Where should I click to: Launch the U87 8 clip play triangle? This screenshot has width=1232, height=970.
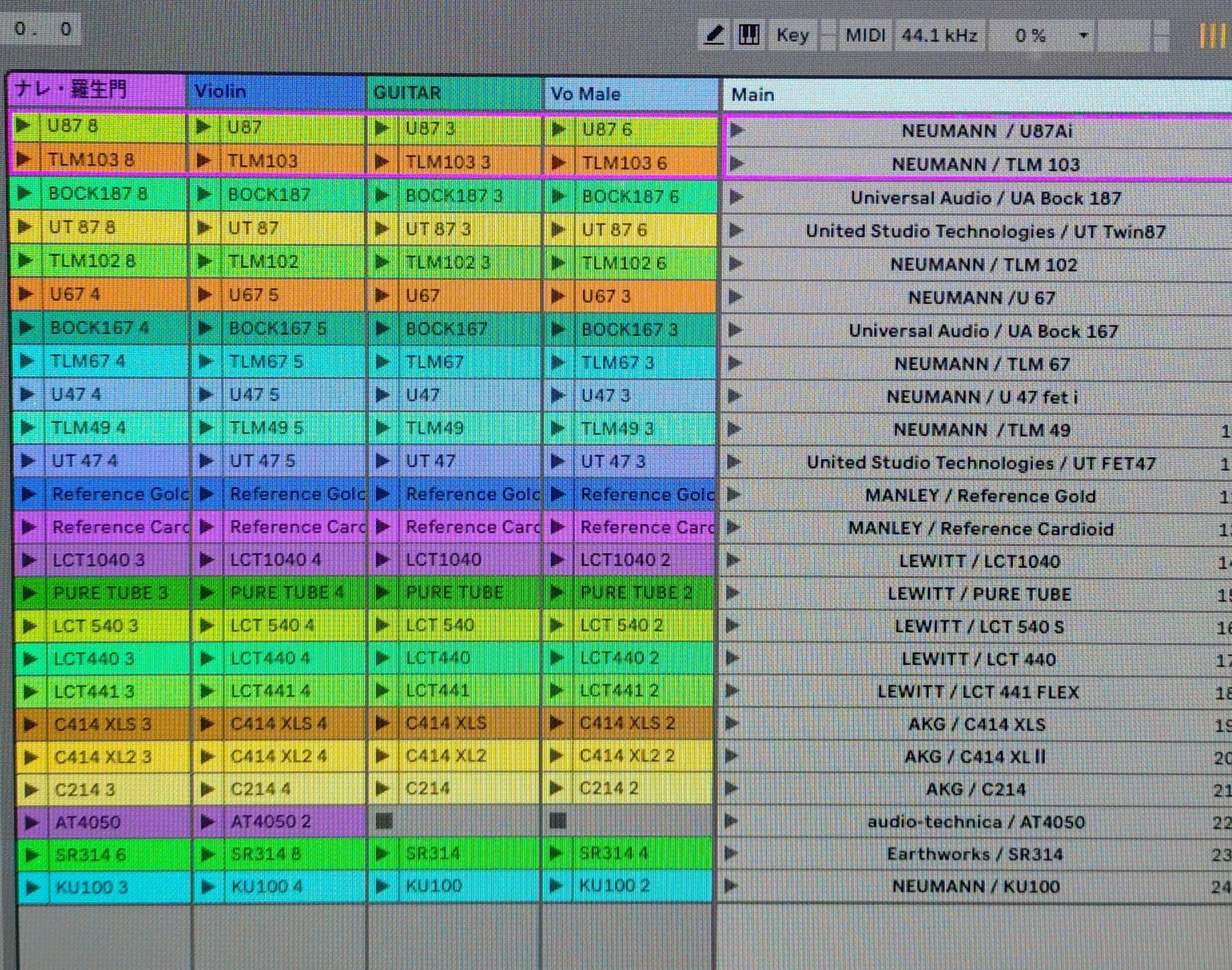pos(23,125)
